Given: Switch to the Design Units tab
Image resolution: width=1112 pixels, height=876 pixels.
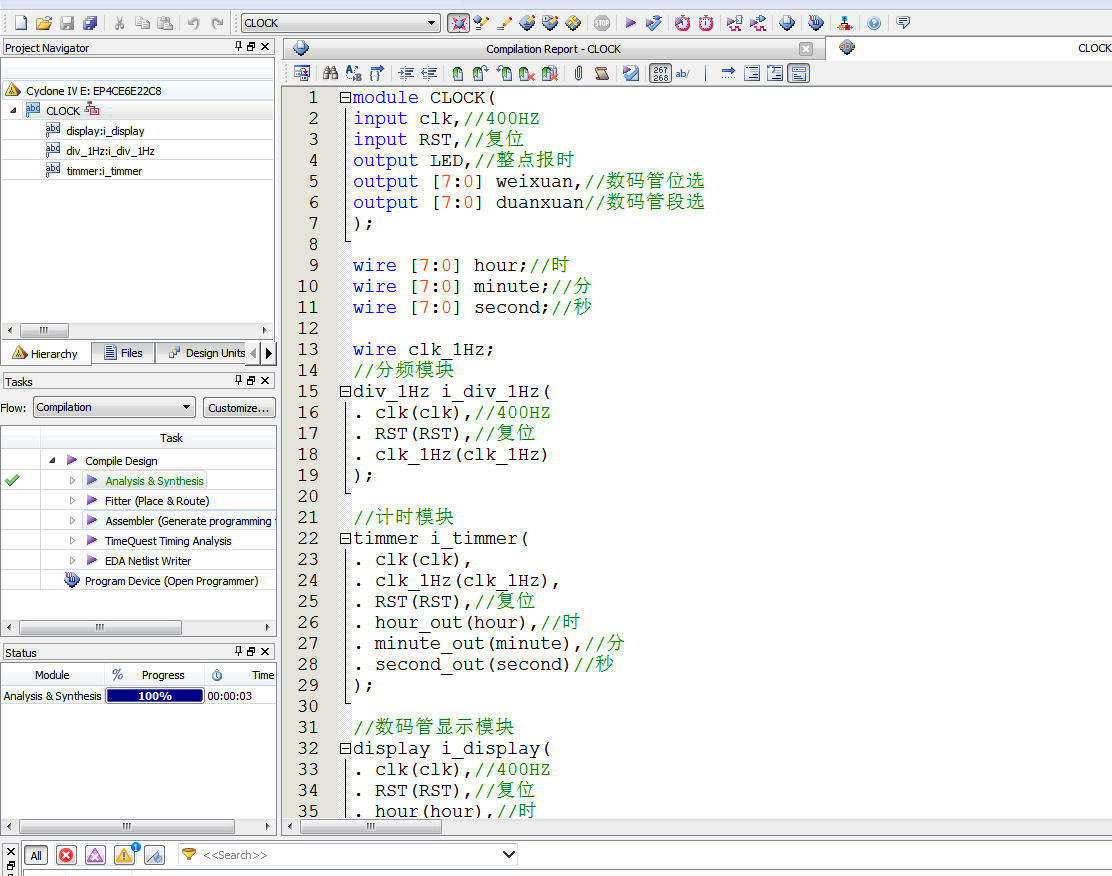Looking at the screenshot, I should tap(206, 353).
